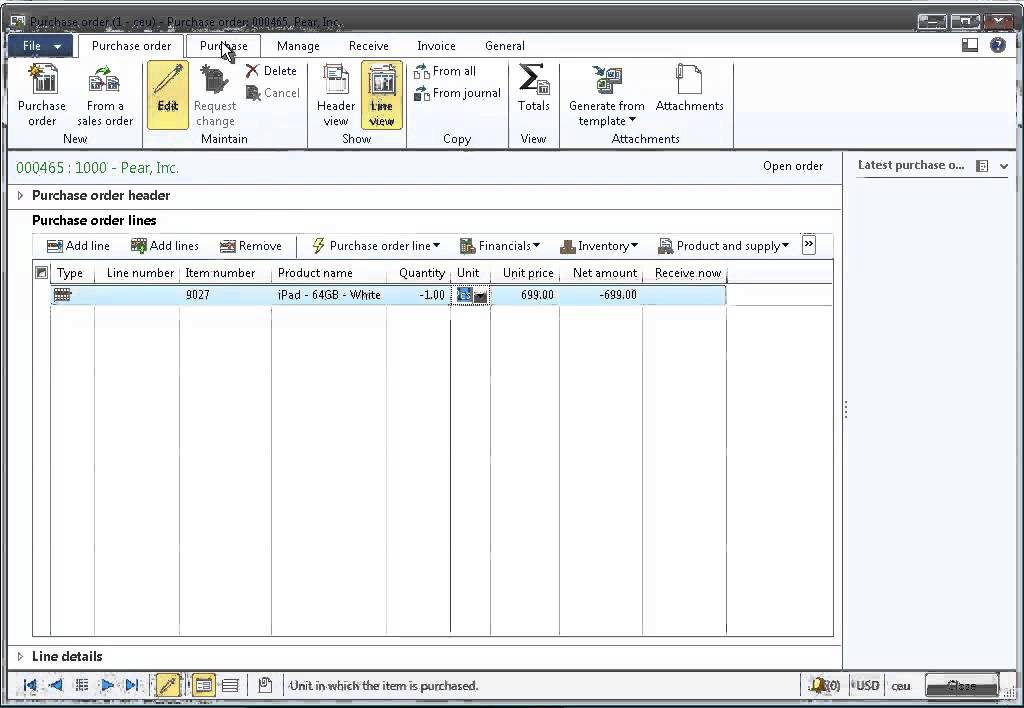Screen dimensions: 1024x708
Task: Switch to grid view icon in status bar
Action: [230, 685]
